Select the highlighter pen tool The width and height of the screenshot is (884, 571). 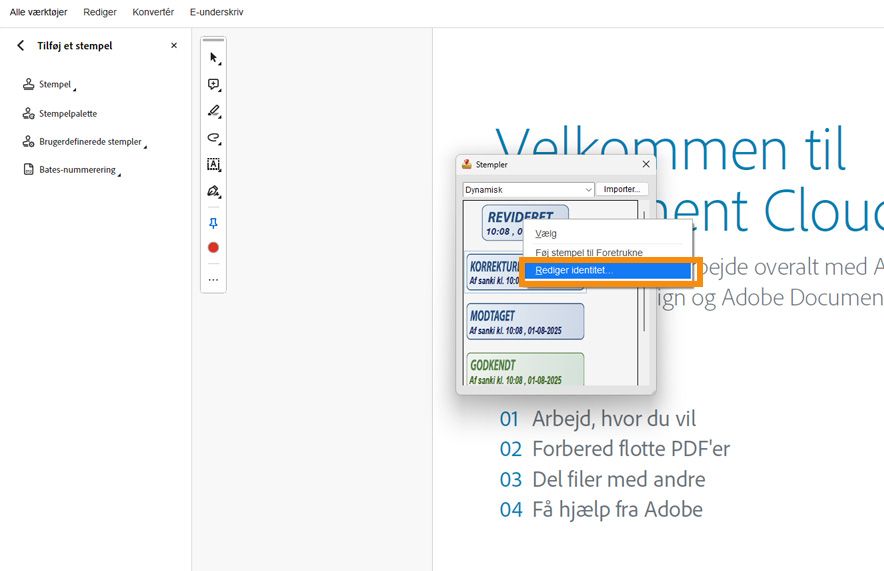[214, 111]
